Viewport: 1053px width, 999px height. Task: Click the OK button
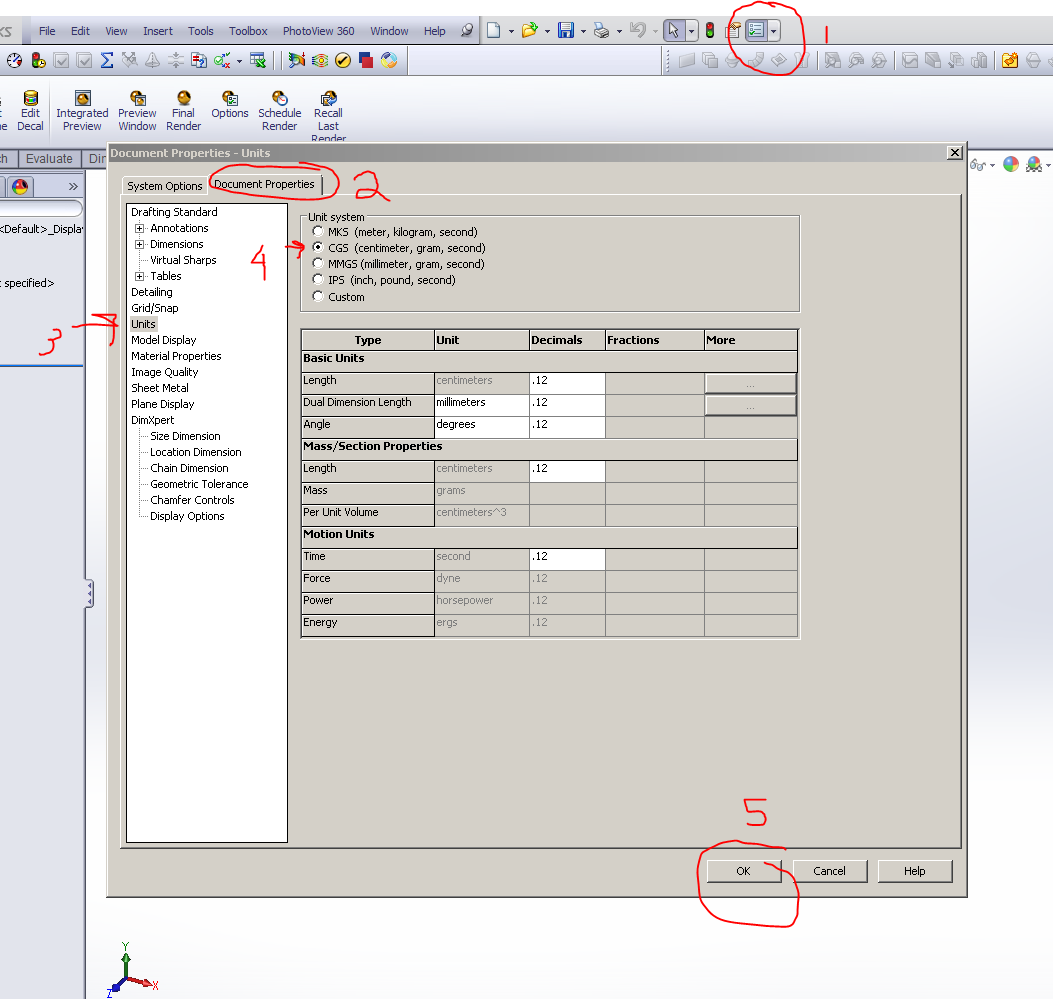point(743,871)
